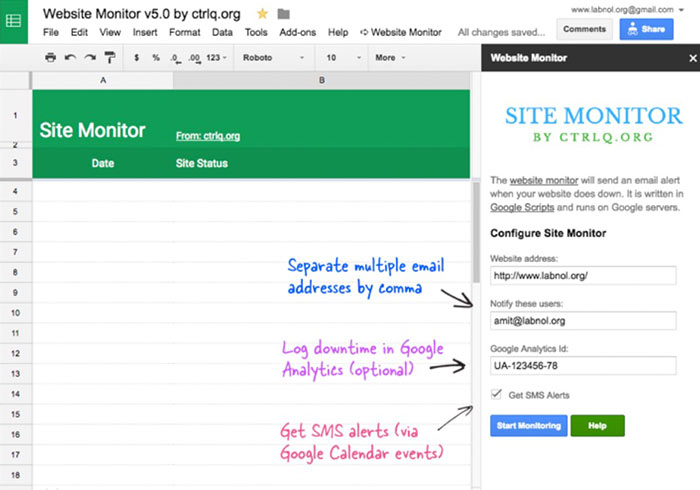Click the document title text
Image resolution: width=700 pixels, height=490 pixels.
[142, 14]
